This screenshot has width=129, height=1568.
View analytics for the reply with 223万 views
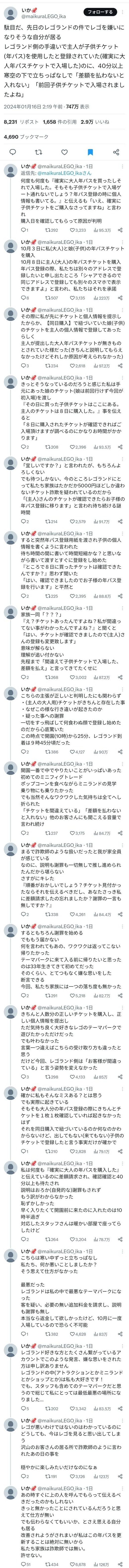coord(100,298)
